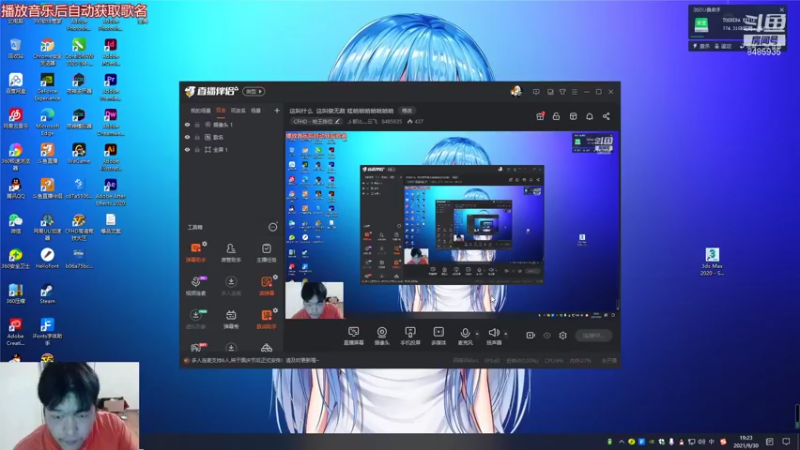Add a 摄像头 camera source from bottom bar
This screenshot has height=450, width=800.
(382, 336)
